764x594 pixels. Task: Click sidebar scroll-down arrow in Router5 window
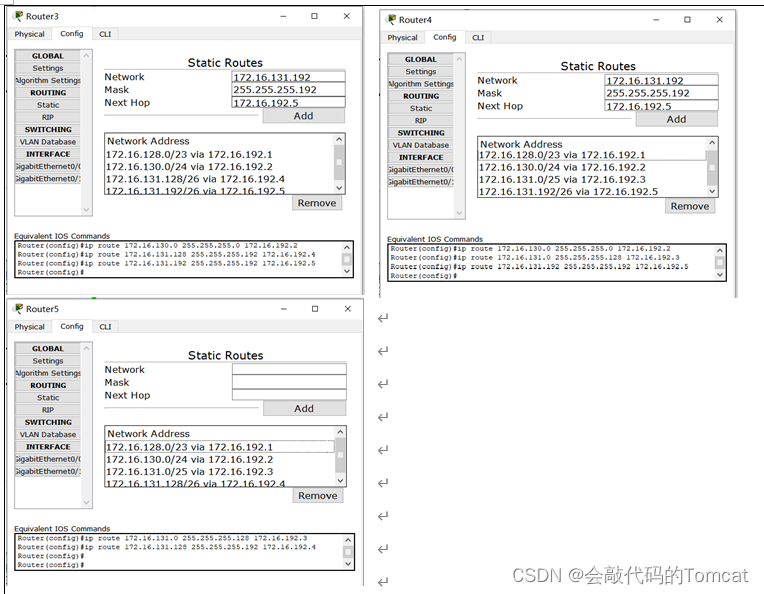(86, 502)
